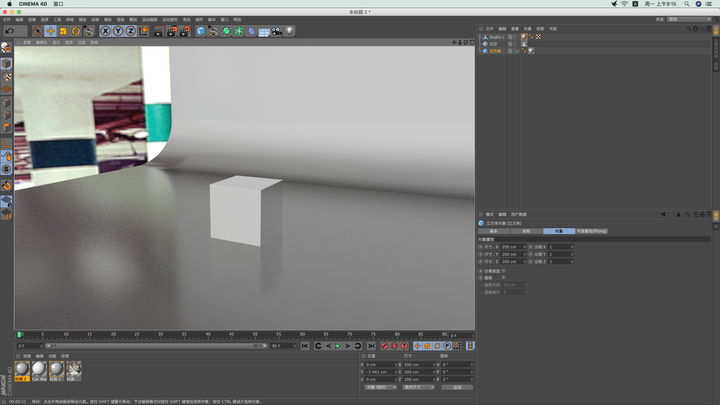
Task: Click the 尺寸 . X size field
Action: coord(509,246)
